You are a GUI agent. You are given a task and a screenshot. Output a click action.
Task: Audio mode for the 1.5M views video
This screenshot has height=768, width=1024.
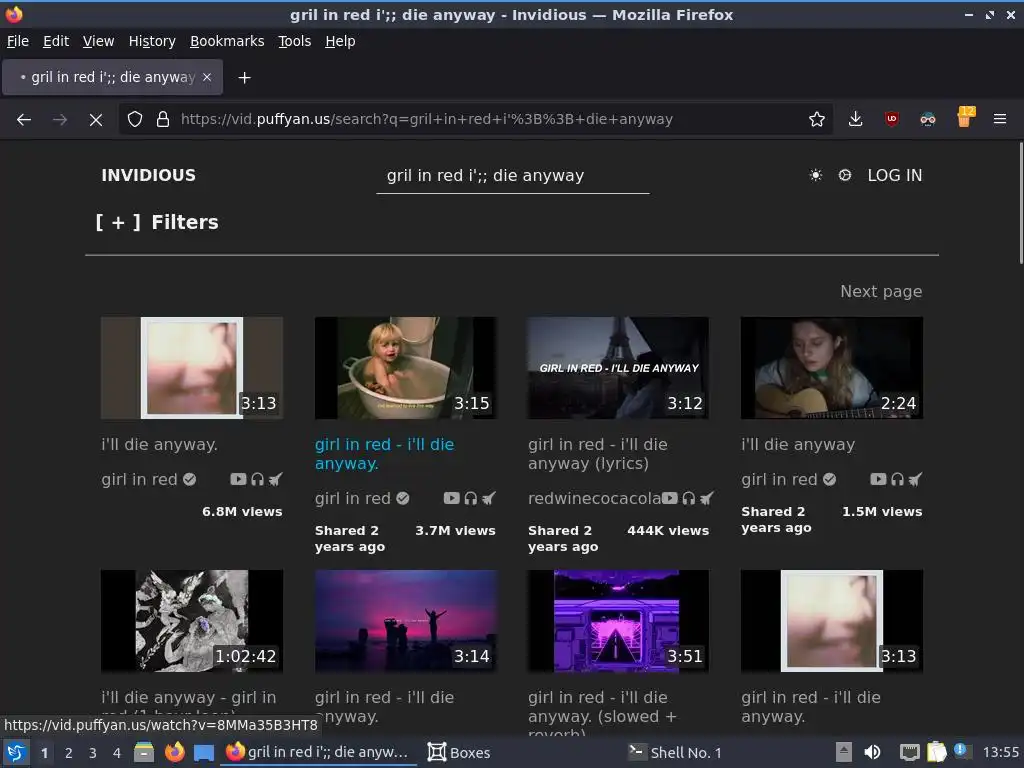[x=897, y=479]
